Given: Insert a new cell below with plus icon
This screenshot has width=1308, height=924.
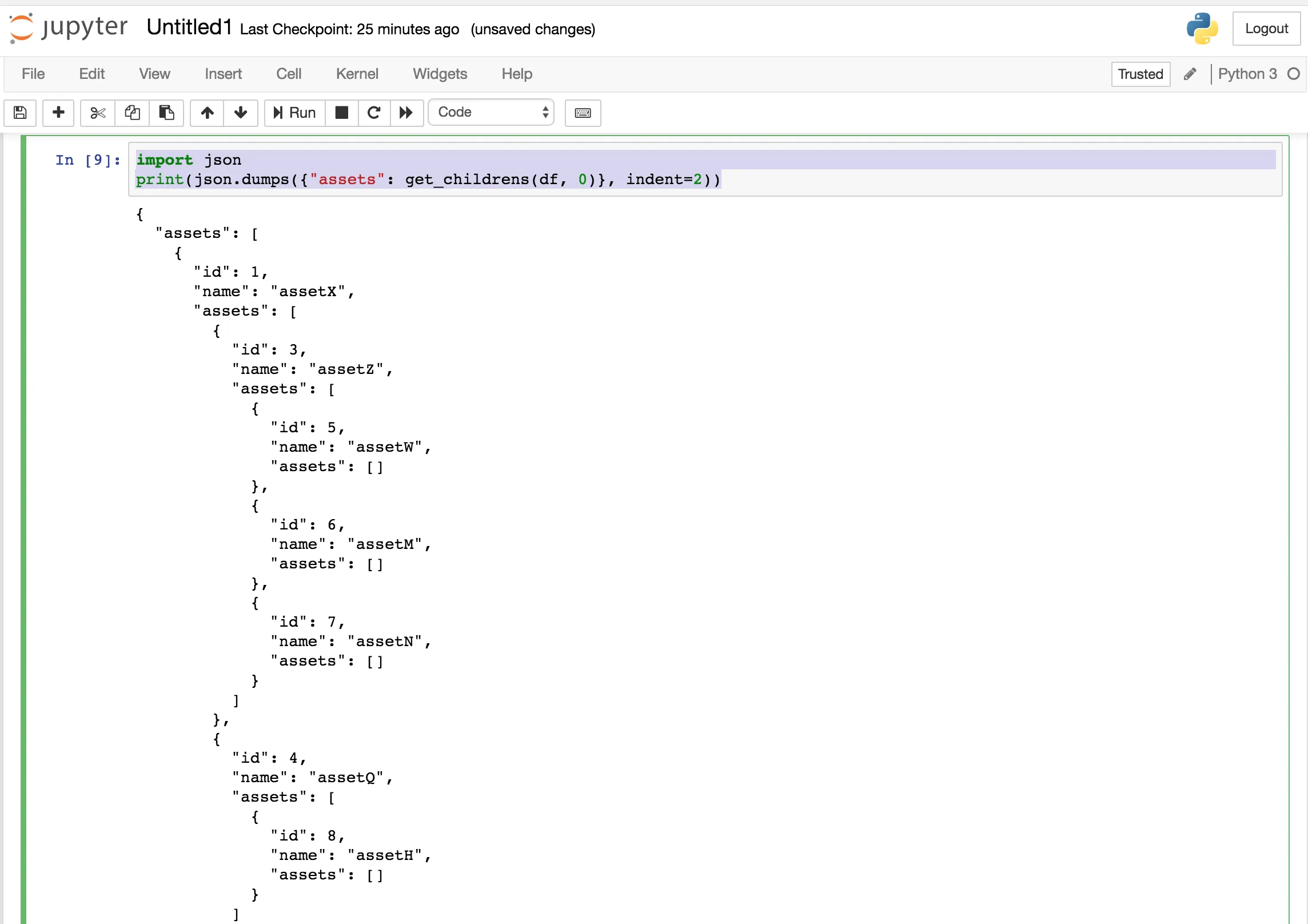Looking at the screenshot, I should 58,113.
